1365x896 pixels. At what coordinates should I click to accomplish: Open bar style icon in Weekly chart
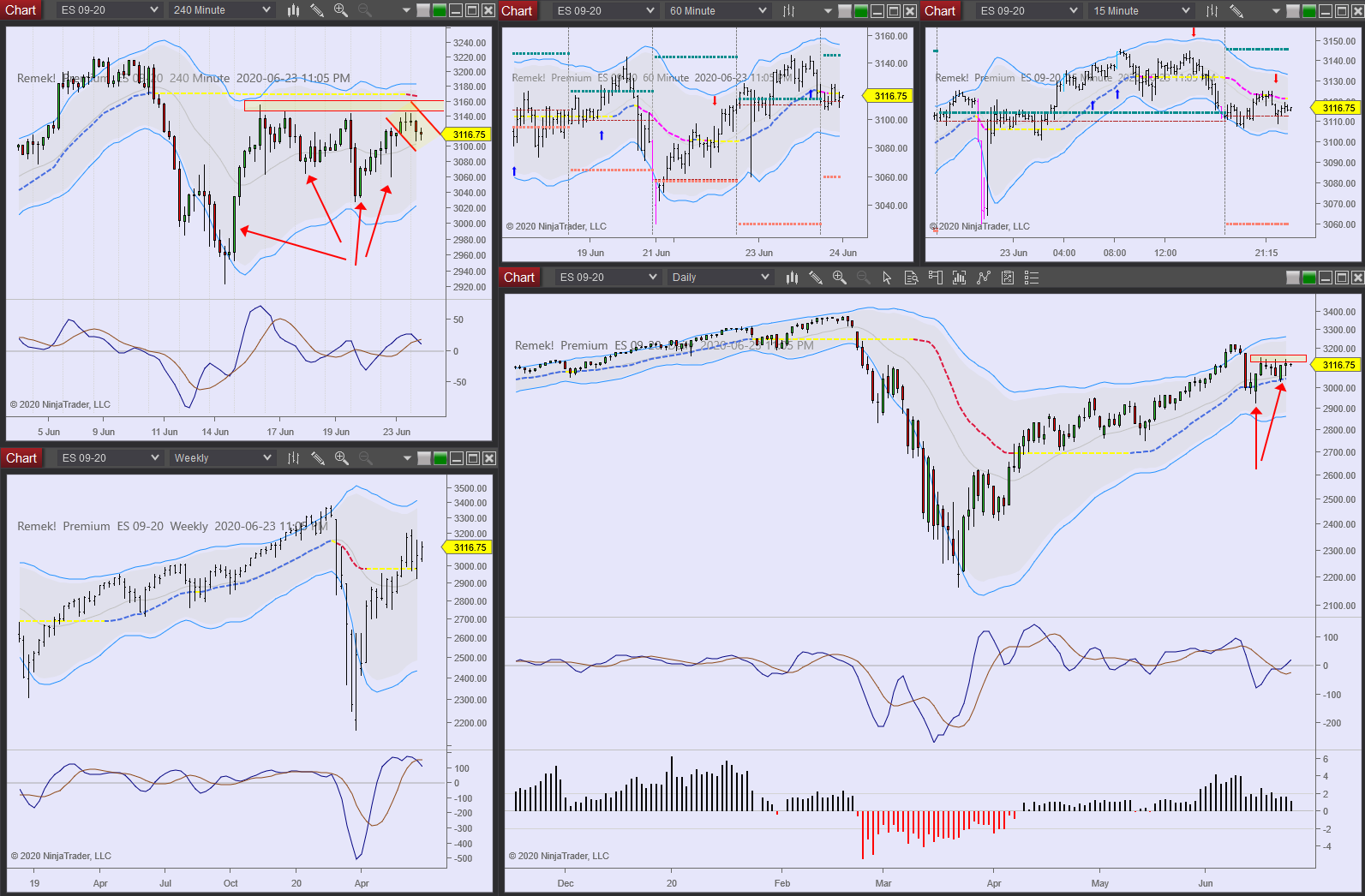(x=294, y=458)
